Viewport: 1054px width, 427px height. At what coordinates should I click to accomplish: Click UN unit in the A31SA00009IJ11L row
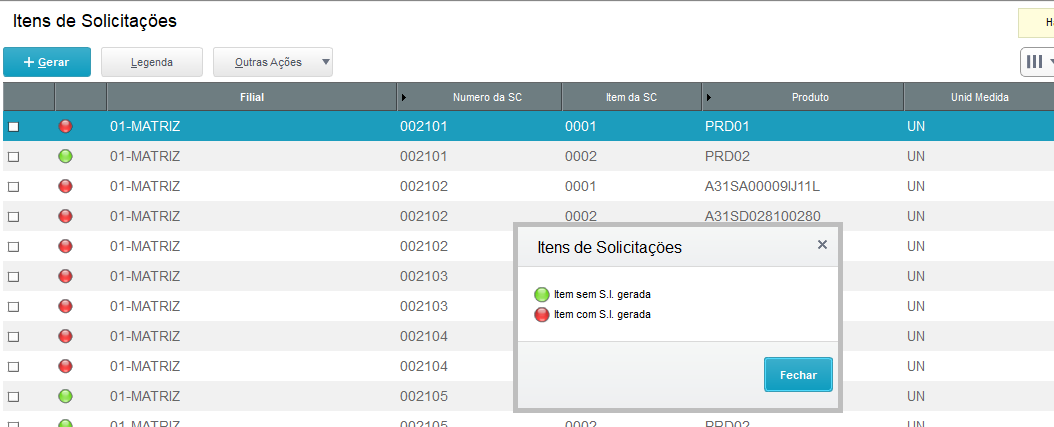coord(916,186)
